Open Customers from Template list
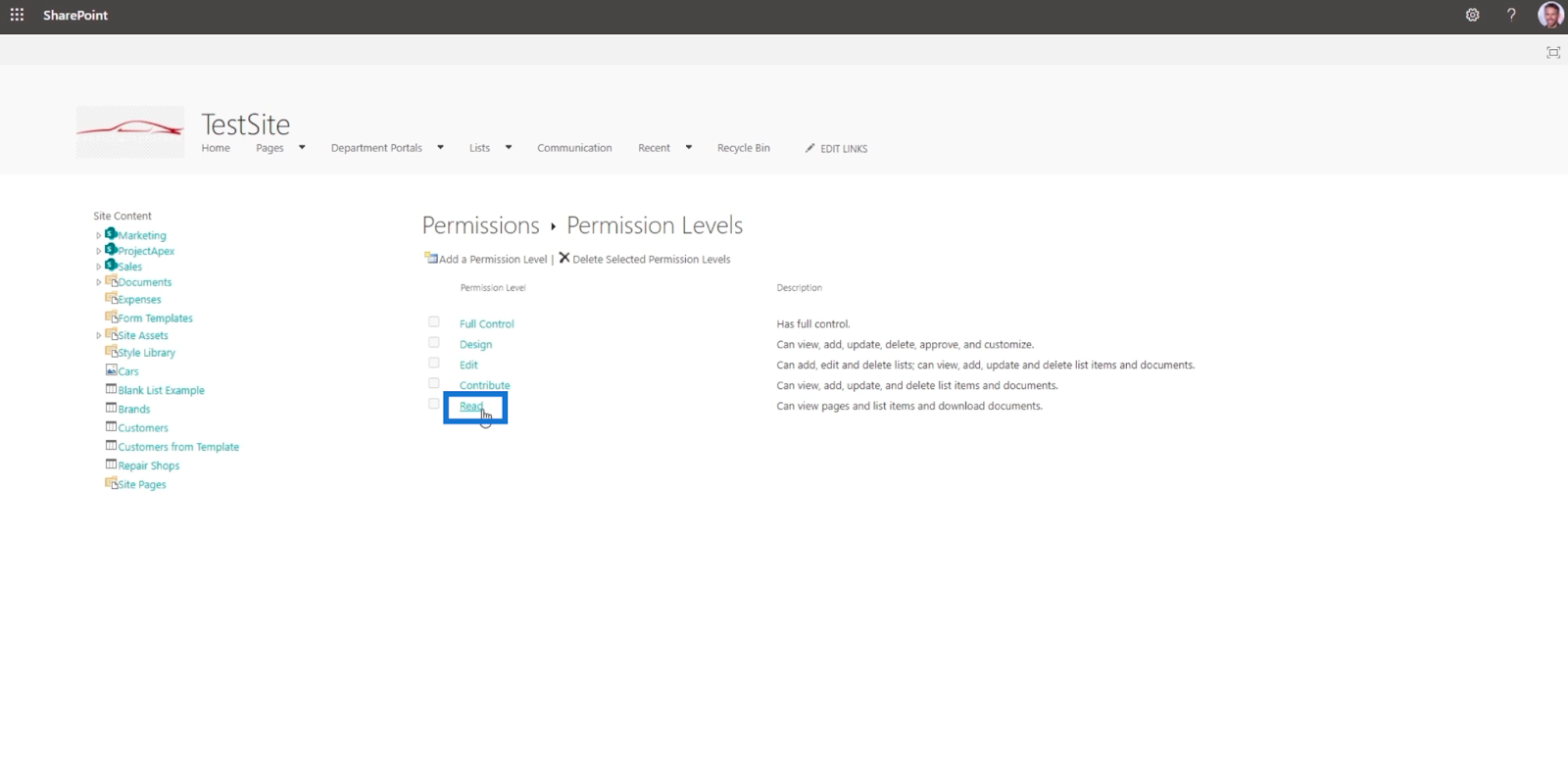This screenshot has height=783, width=1568. pyautogui.click(x=178, y=447)
